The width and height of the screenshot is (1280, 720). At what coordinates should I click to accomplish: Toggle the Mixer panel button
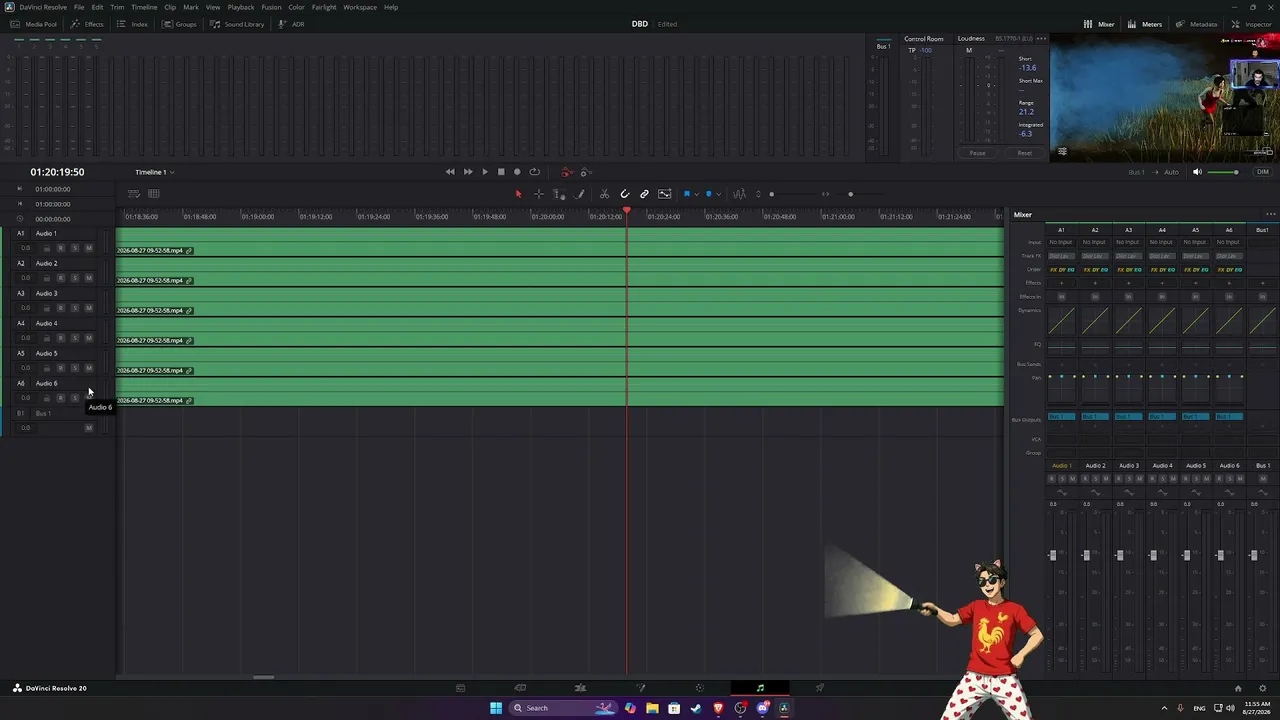coord(1099,24)
